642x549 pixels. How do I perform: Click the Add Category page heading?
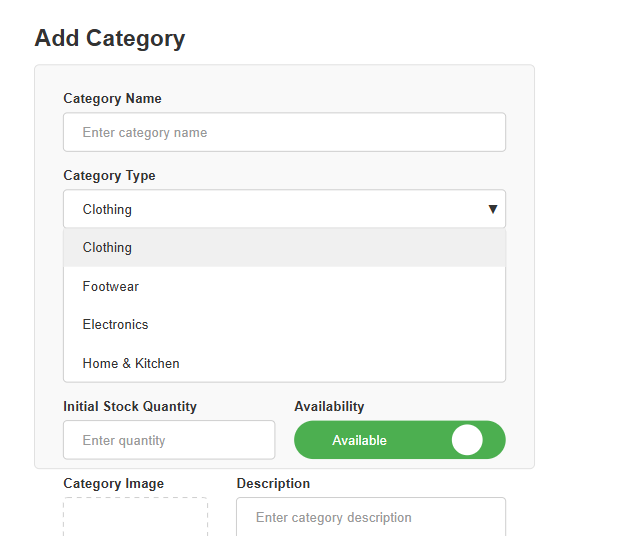point(110,38)
